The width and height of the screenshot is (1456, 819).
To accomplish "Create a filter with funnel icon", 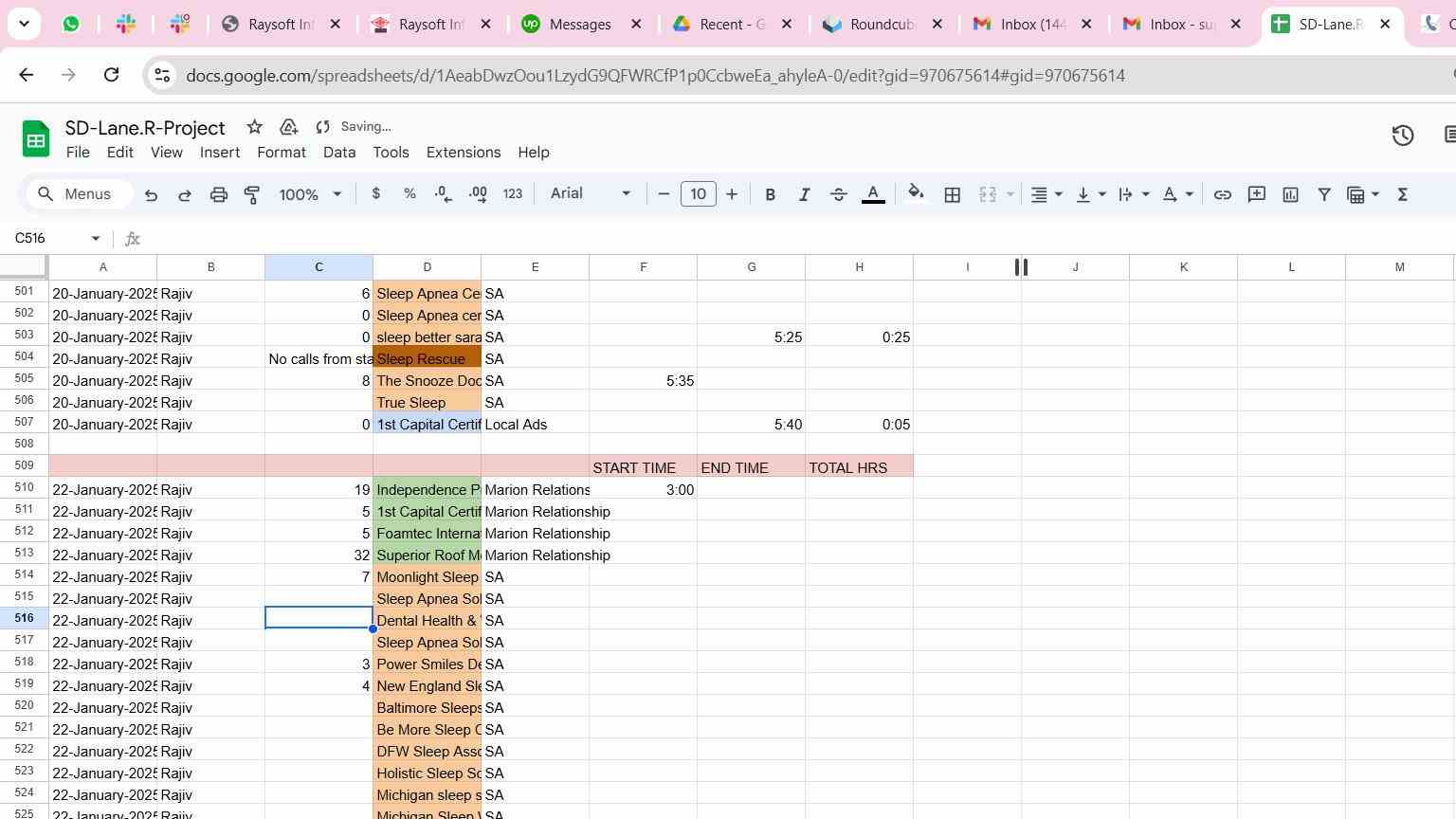I will [x=1324, y=194].
